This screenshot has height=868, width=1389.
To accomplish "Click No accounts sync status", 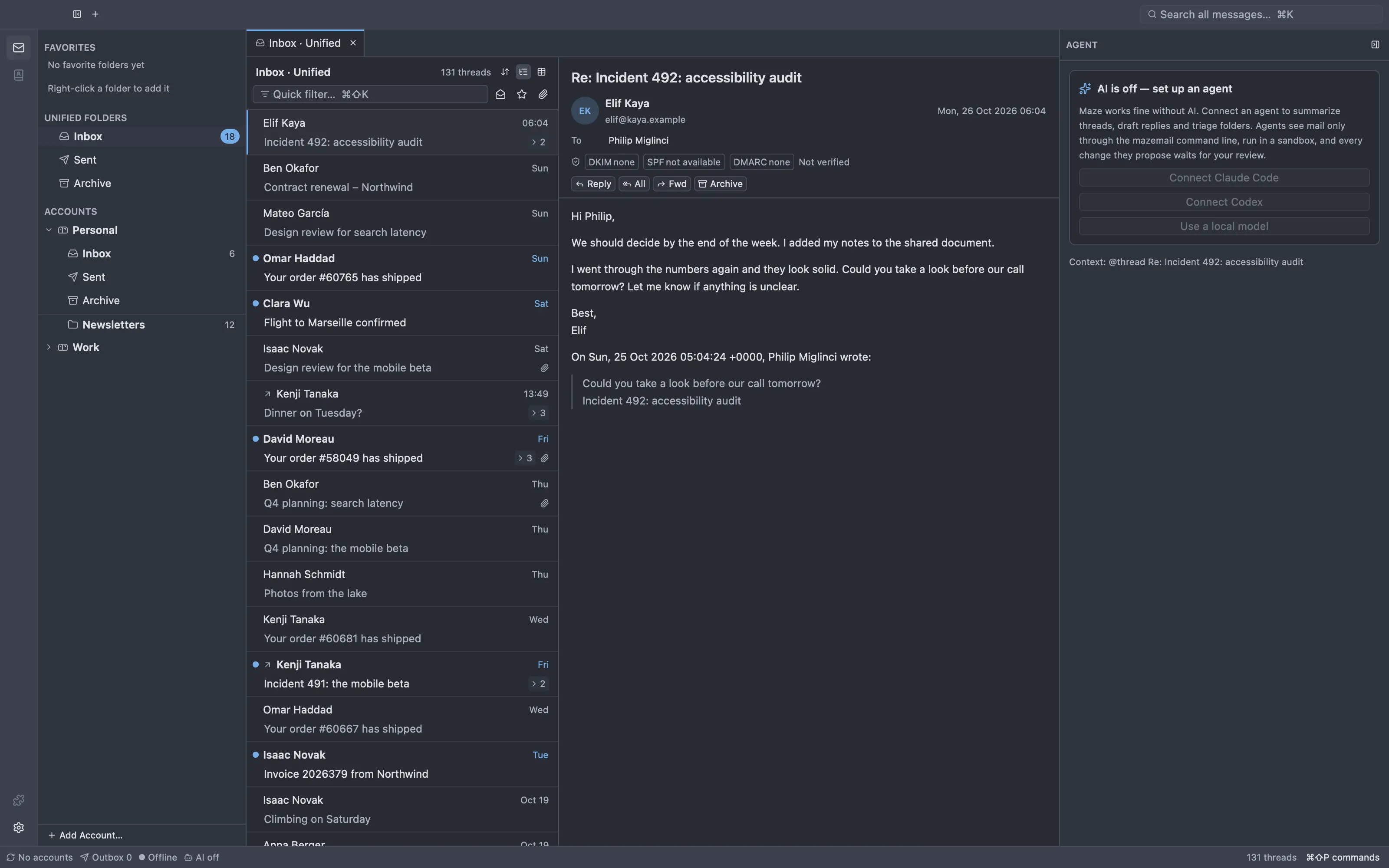I will (39, 857).
